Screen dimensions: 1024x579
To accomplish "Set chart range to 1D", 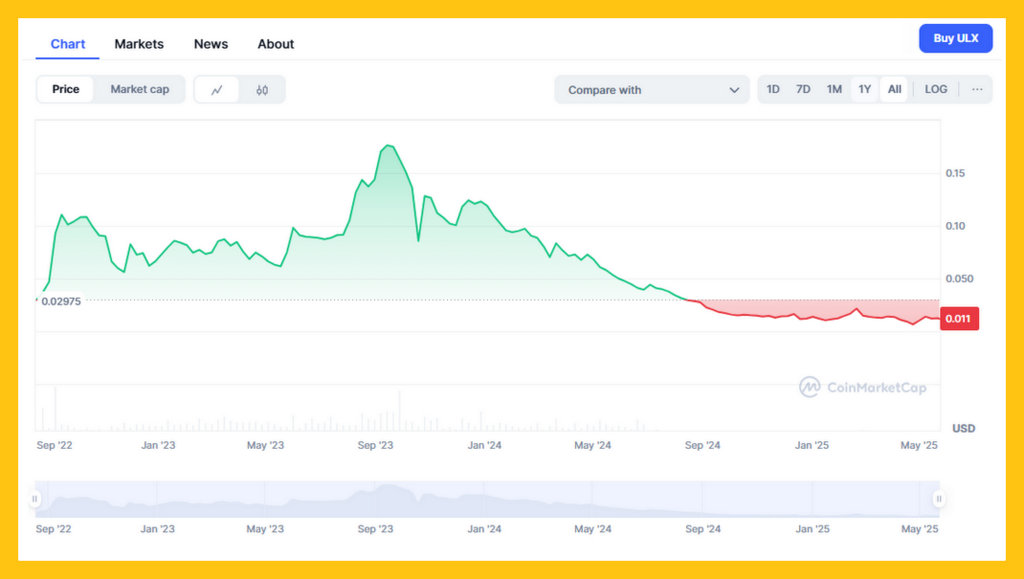I will click(773, 89).
